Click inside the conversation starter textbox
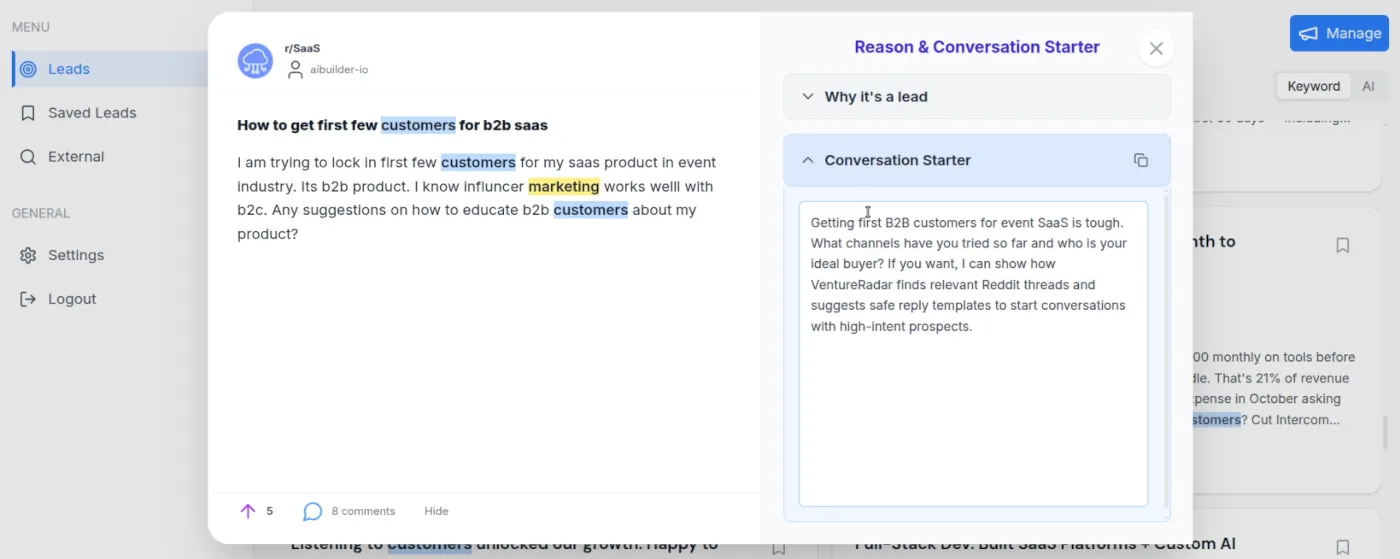The width and height of the screenshot is (1400, 559). pyautogui.click(x=973, y=354)
